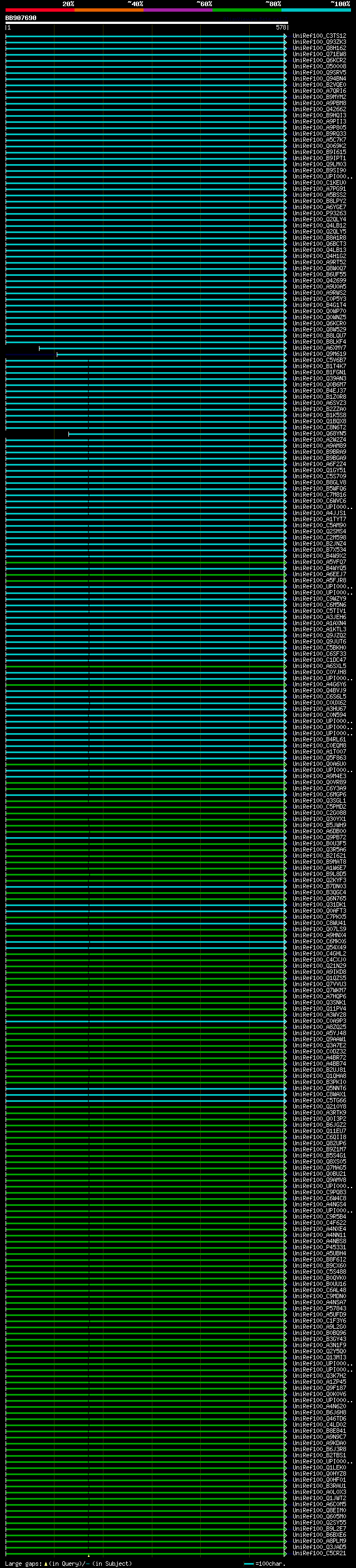This screenshot has height=1568, width=356.
Task: Click the cyan ~100% legend segment
Action: (316, 10)
